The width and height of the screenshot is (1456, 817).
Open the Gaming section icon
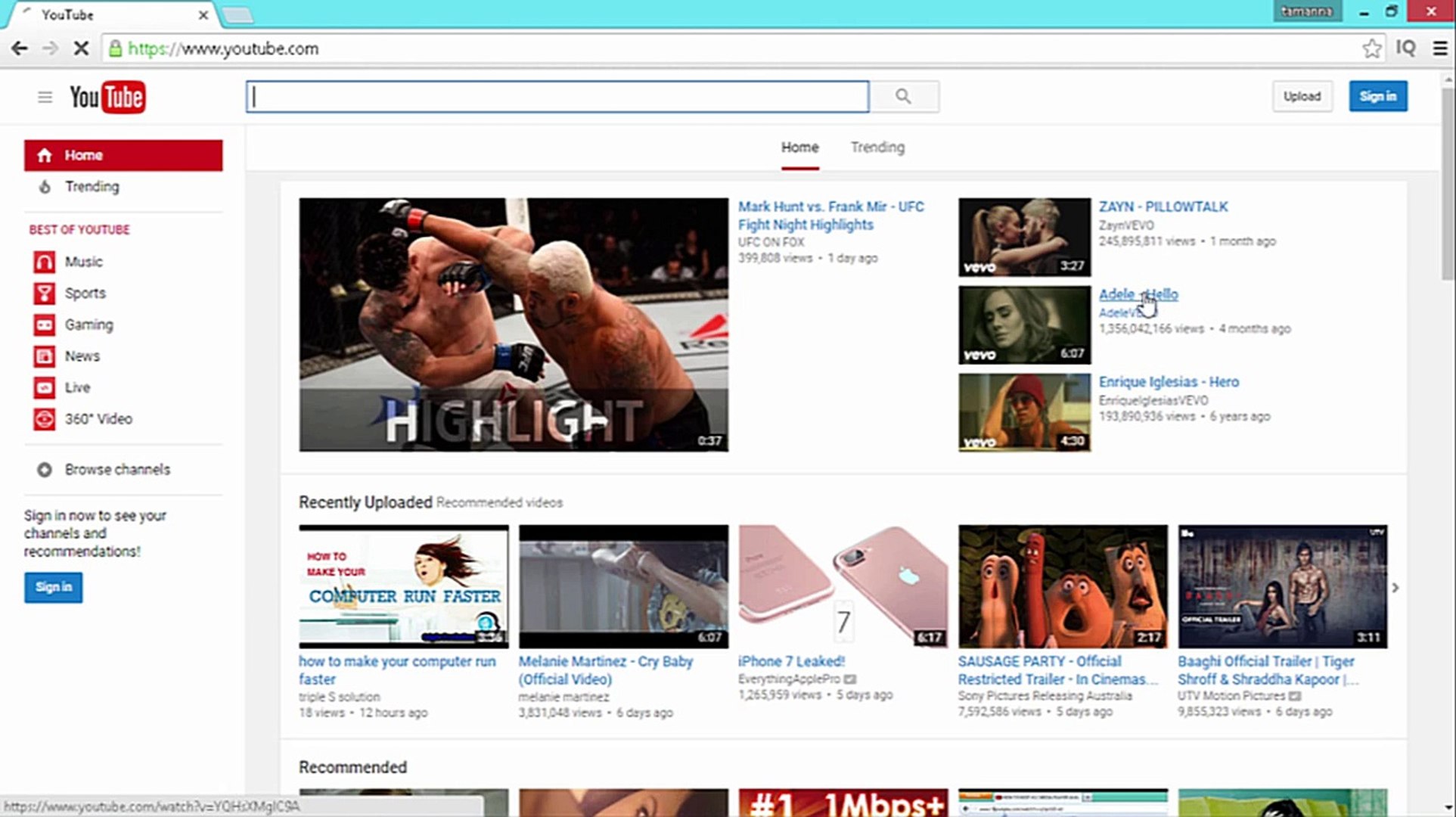click(x=44, y=325)
